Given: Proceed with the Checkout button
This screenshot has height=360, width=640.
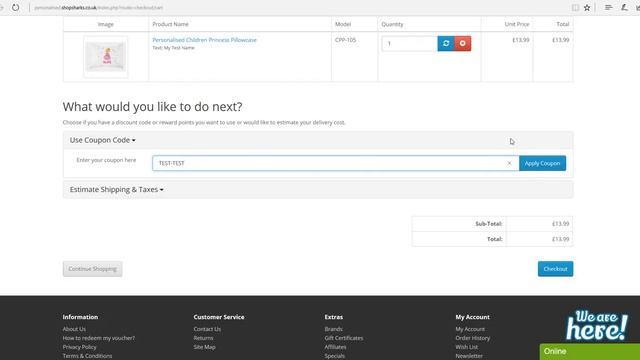Looking at the screenshot, I should (x=555, y=269).
